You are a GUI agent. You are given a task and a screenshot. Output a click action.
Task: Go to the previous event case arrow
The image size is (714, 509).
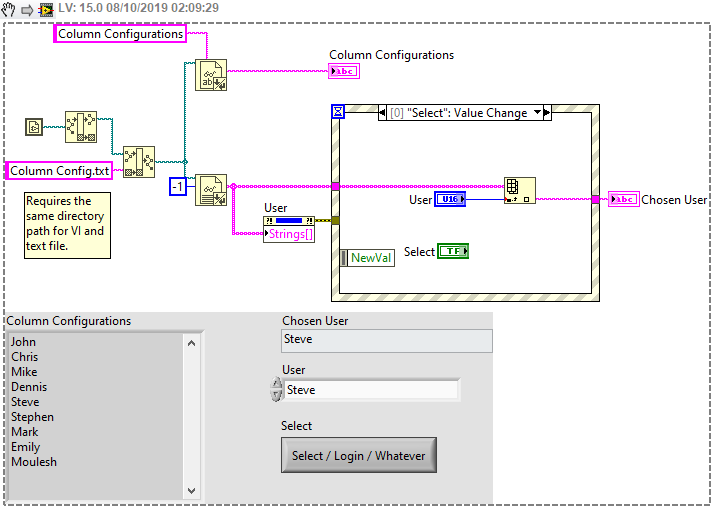382,112
